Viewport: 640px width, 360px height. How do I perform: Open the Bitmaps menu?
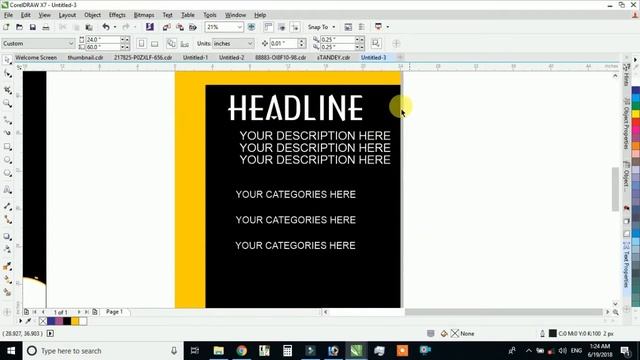[x=144, y=15]
